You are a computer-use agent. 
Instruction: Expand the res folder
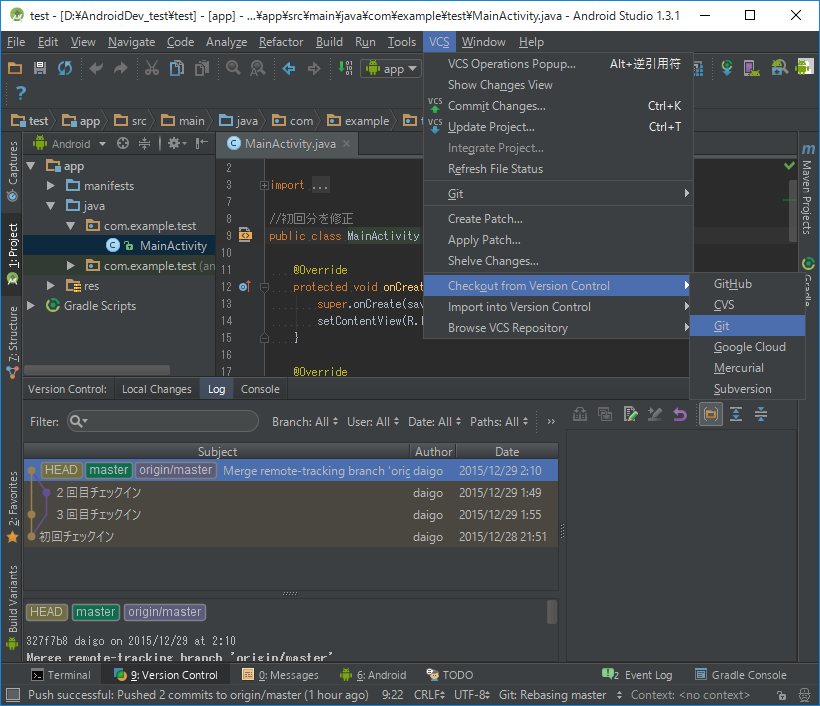tap(51, 286)
